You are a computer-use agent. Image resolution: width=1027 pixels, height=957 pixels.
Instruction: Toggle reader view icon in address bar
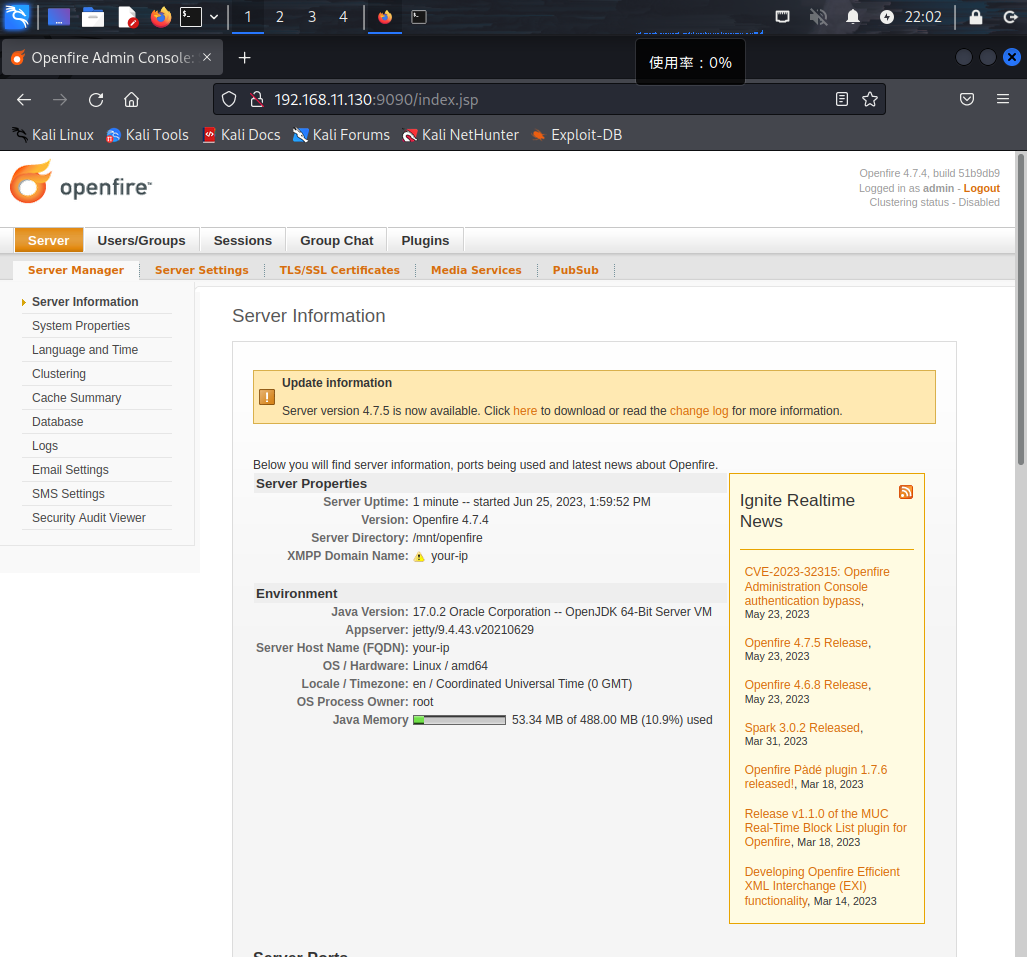[x=842, y=99]
